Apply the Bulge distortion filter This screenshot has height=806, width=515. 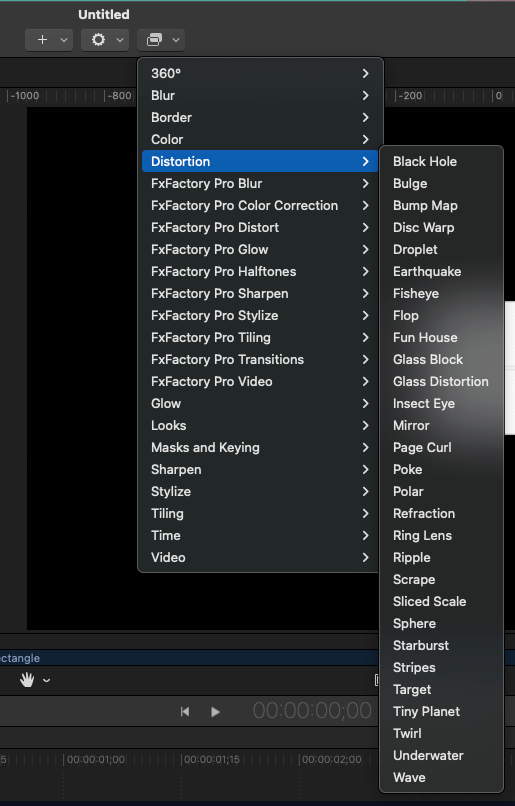pyautogui.click(x=441, y=184)
